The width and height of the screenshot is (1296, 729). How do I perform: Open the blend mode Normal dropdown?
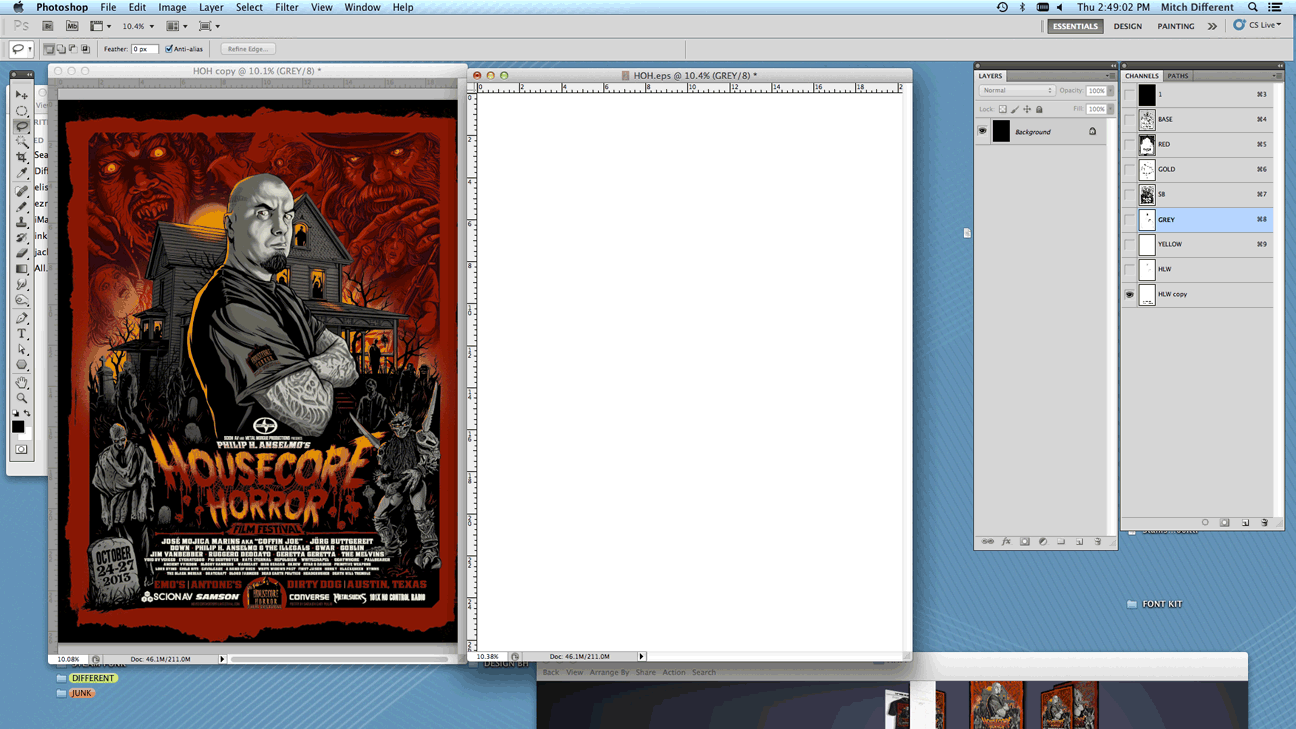pos(1017,90)
